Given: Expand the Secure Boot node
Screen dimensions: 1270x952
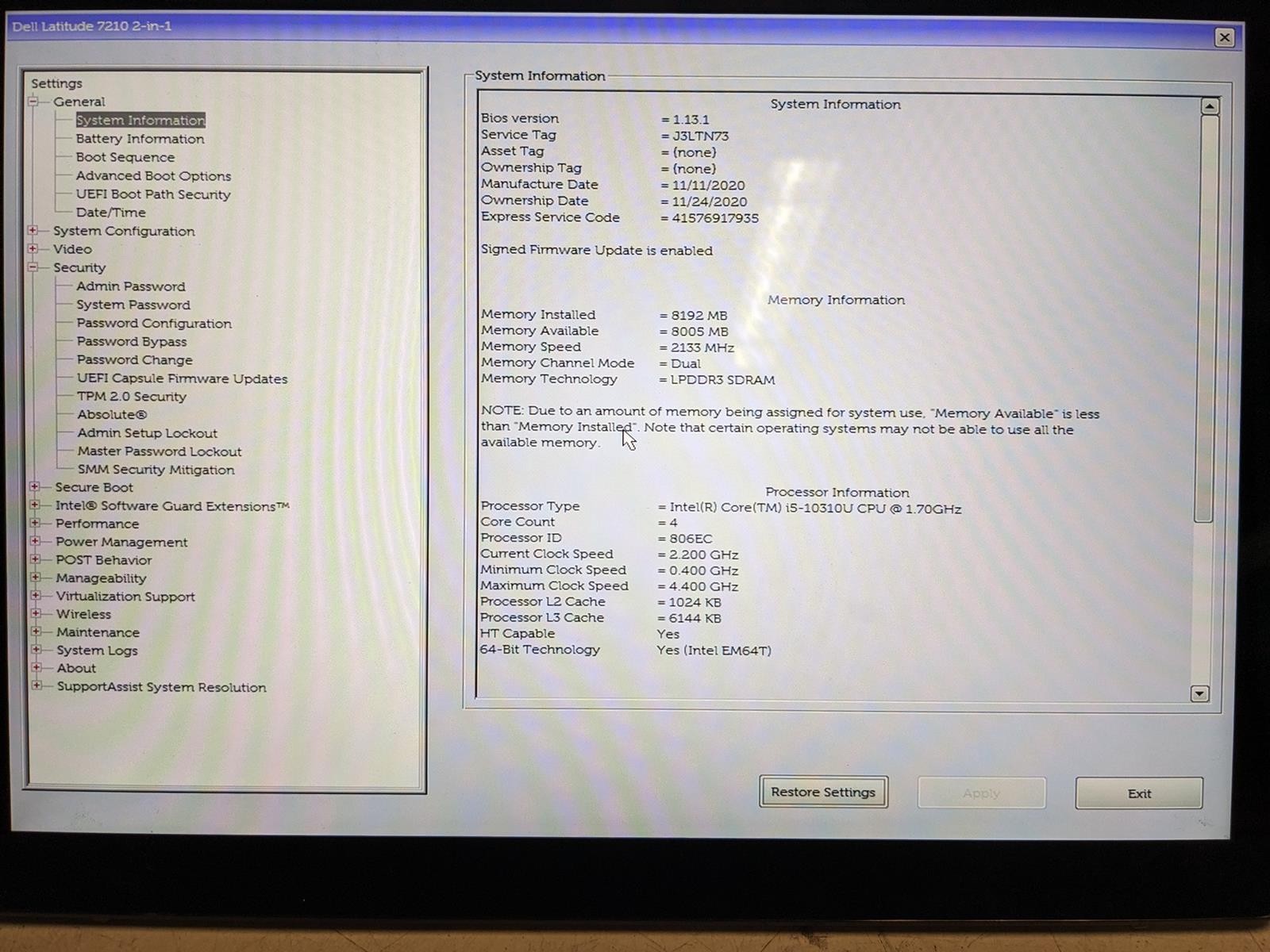Looking at the screenshot, I should tap(35, 487).
